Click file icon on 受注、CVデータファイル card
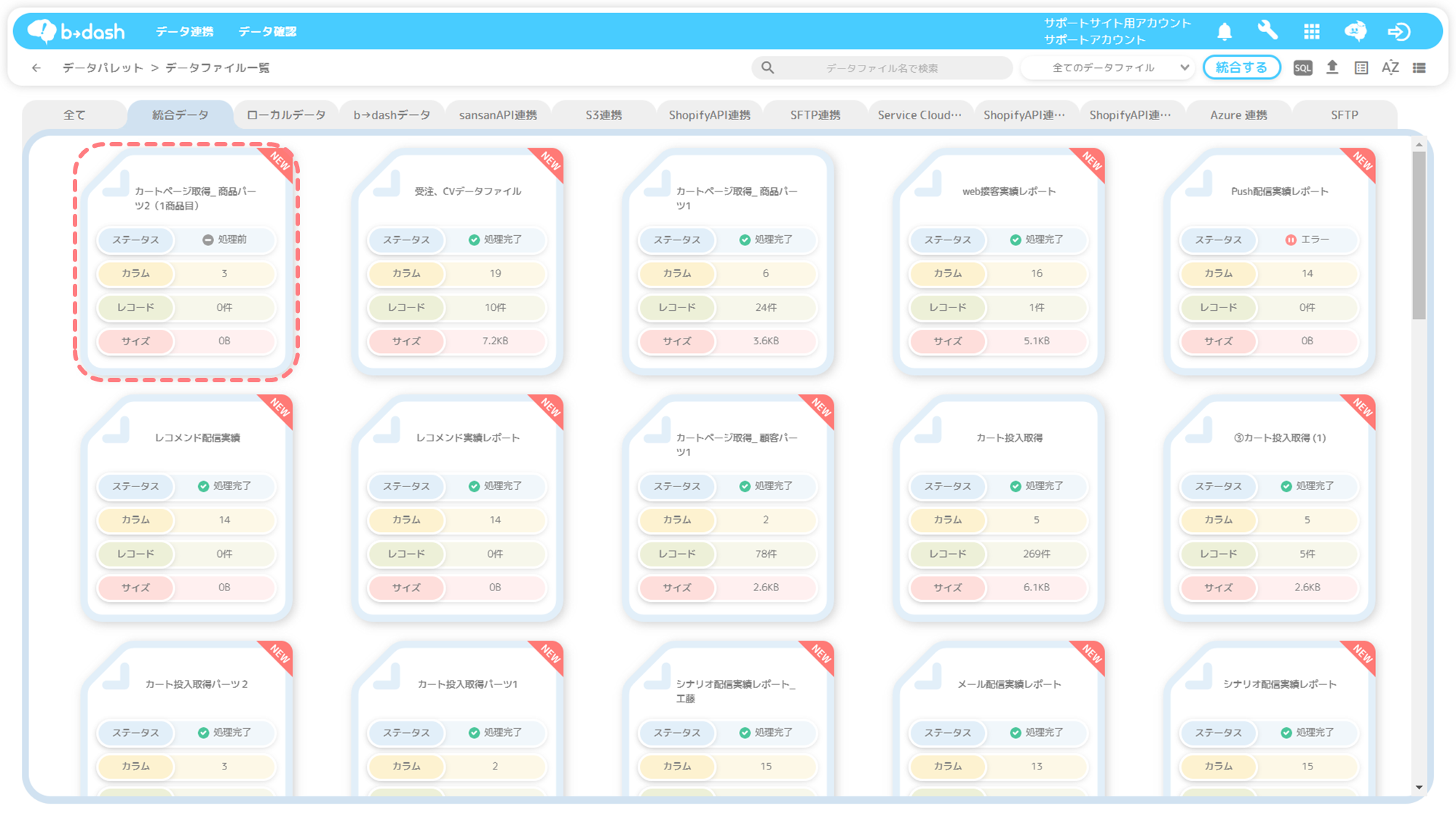 click(x=387, y=183)
